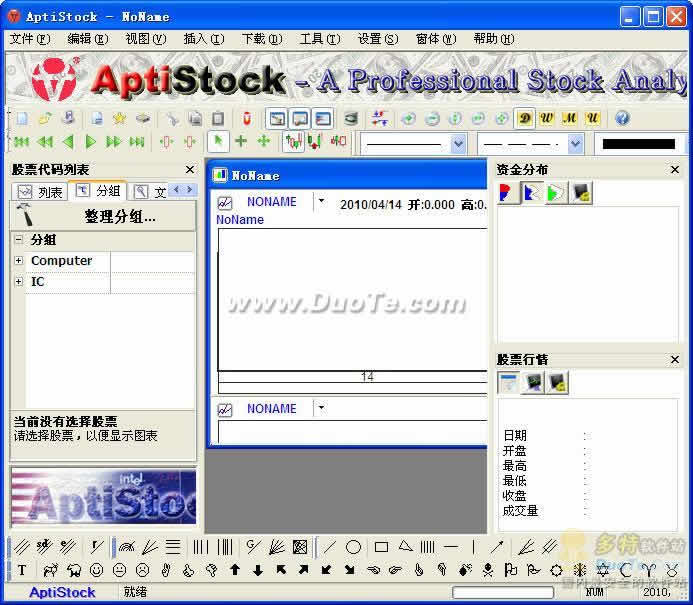Click the AptiStock status bar link
This screenshot has width=693, height=605.
pyautogui.click(x=62, y=593)
